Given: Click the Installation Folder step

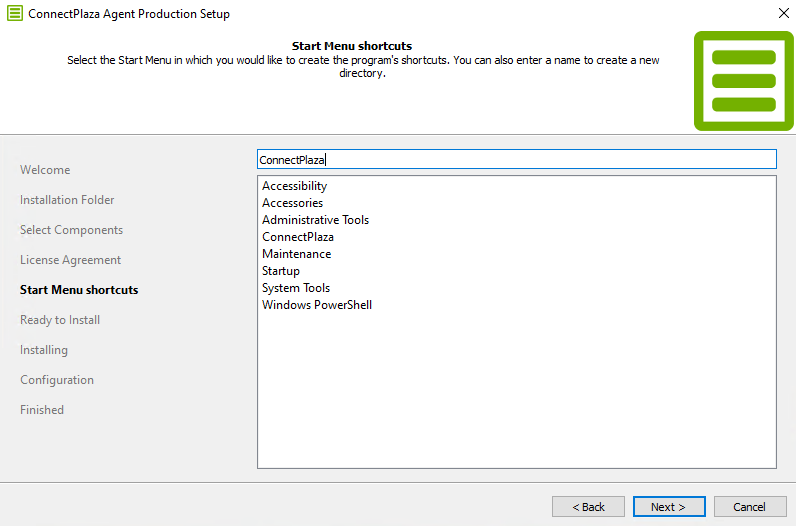Looking at the screenshot, I should [67, 200].
